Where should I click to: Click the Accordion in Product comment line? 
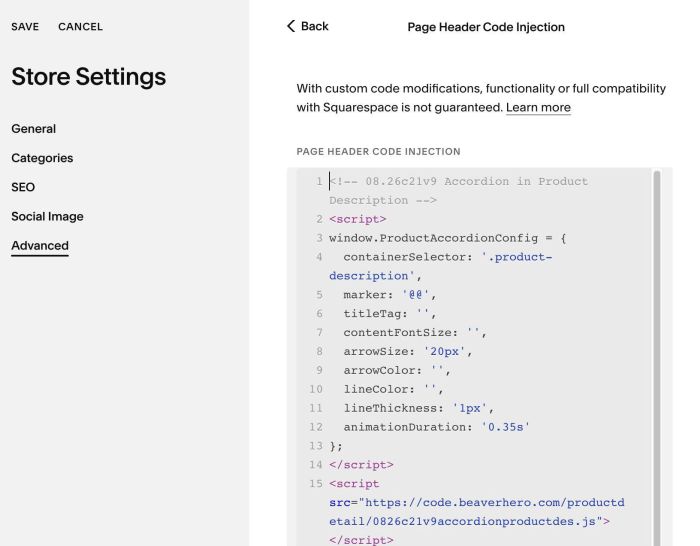click(458, 191)
